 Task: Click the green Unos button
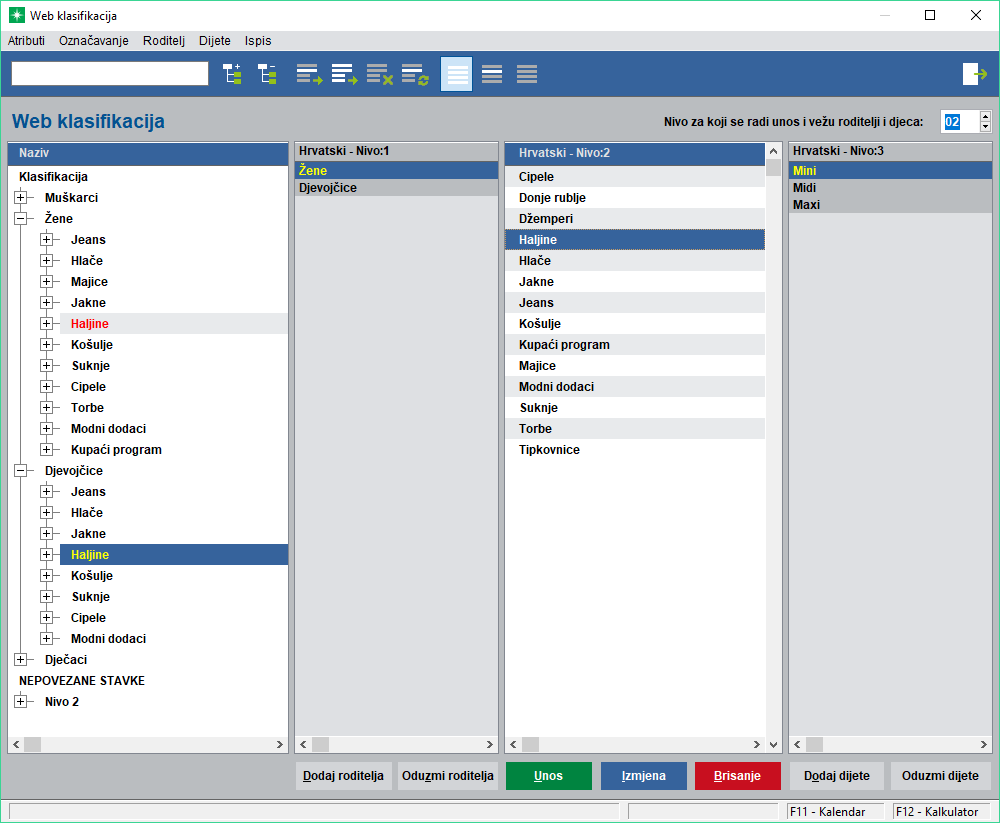(x=548, y=776)
